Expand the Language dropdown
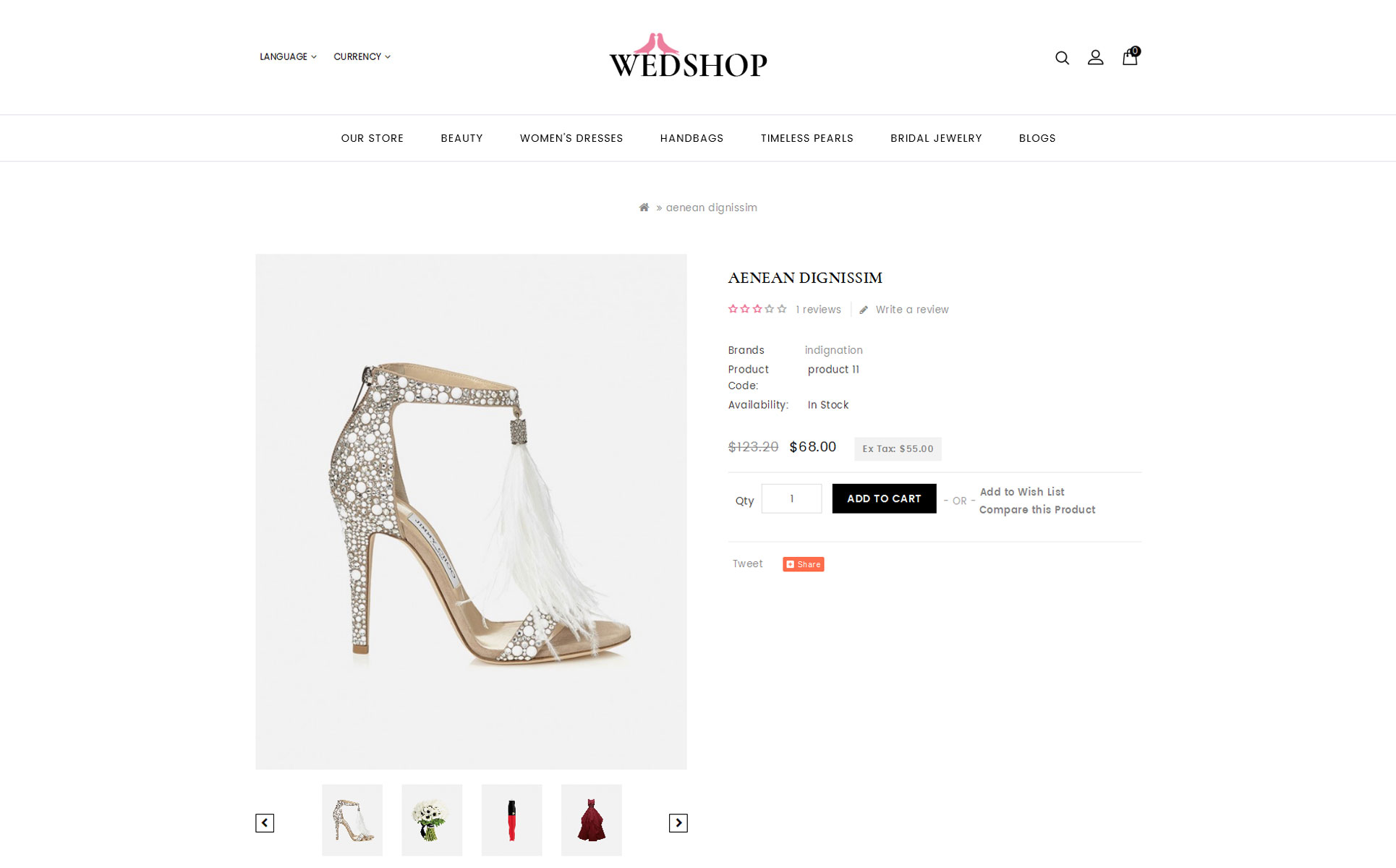 288,56
